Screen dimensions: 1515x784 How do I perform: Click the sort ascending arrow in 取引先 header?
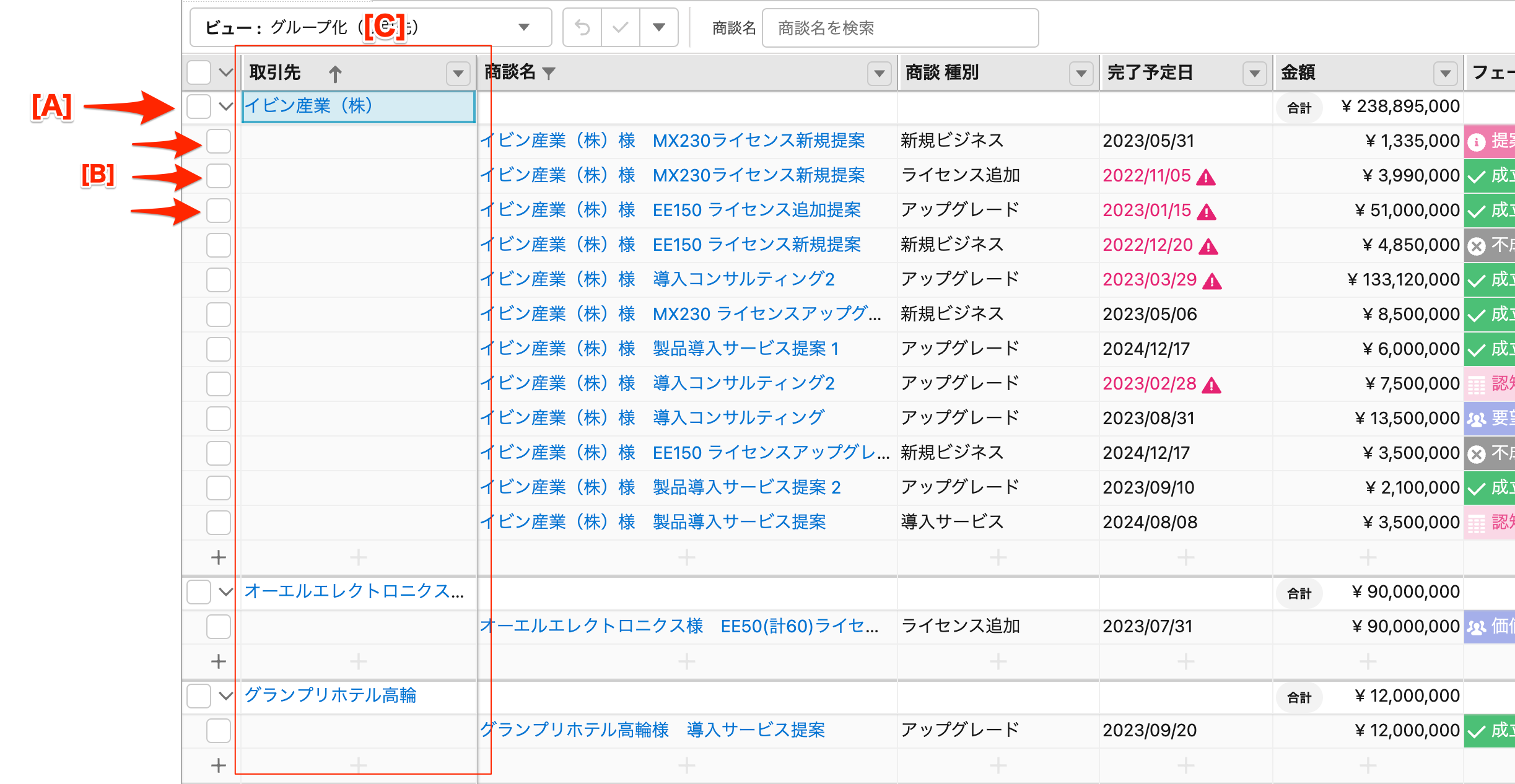click(x=335, y=74)
